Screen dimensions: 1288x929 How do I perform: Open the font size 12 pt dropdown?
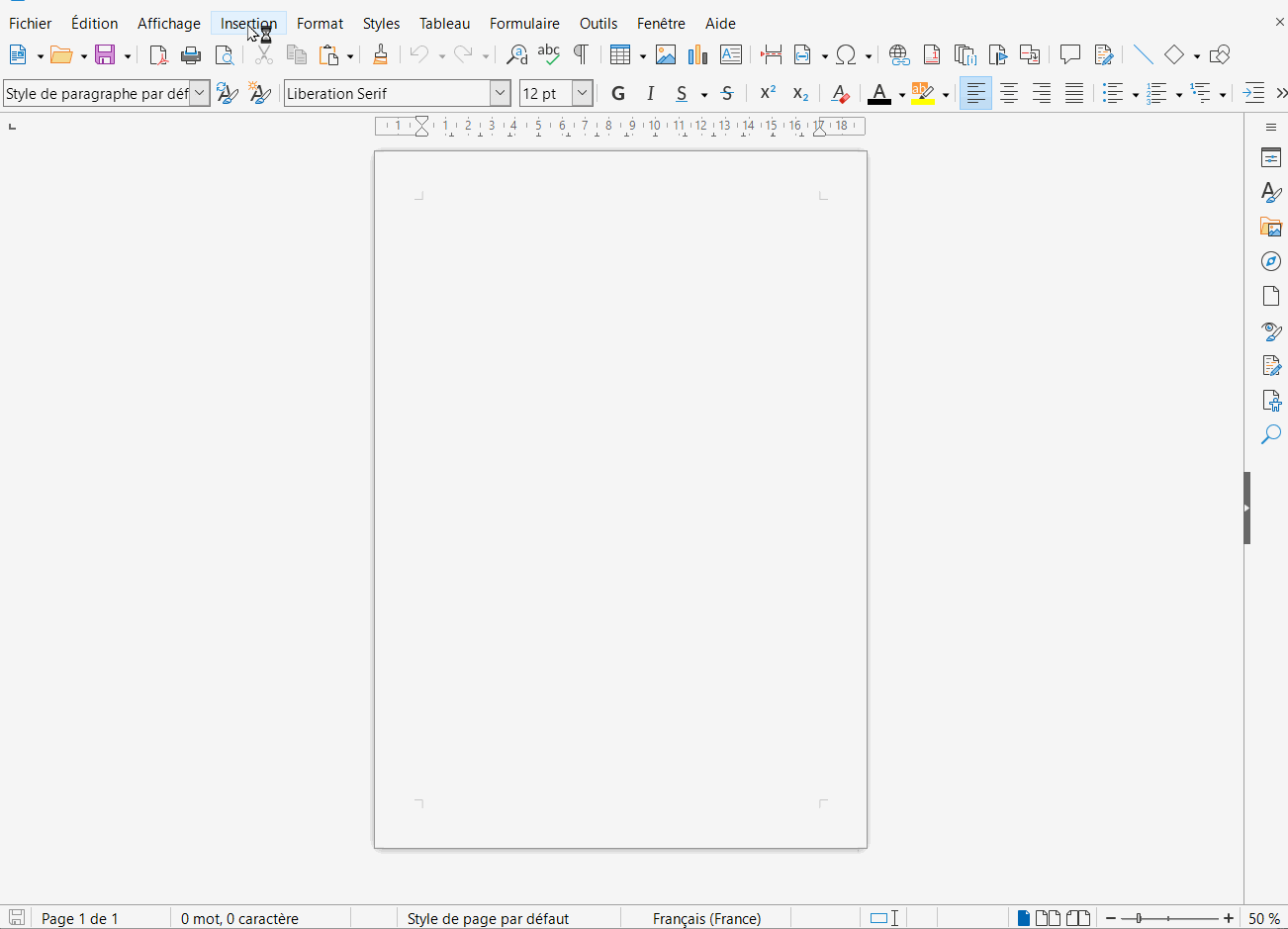(583, 94)
